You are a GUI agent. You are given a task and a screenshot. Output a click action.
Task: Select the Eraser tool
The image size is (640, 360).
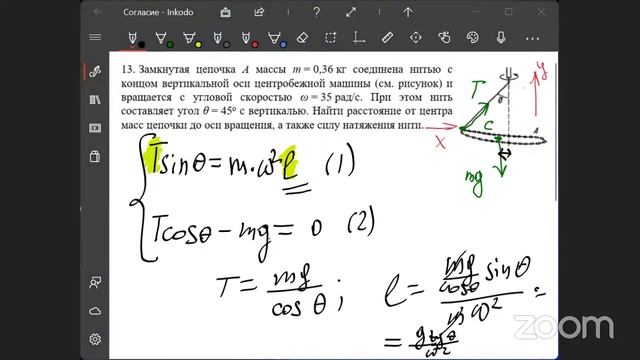click(302, 38)
